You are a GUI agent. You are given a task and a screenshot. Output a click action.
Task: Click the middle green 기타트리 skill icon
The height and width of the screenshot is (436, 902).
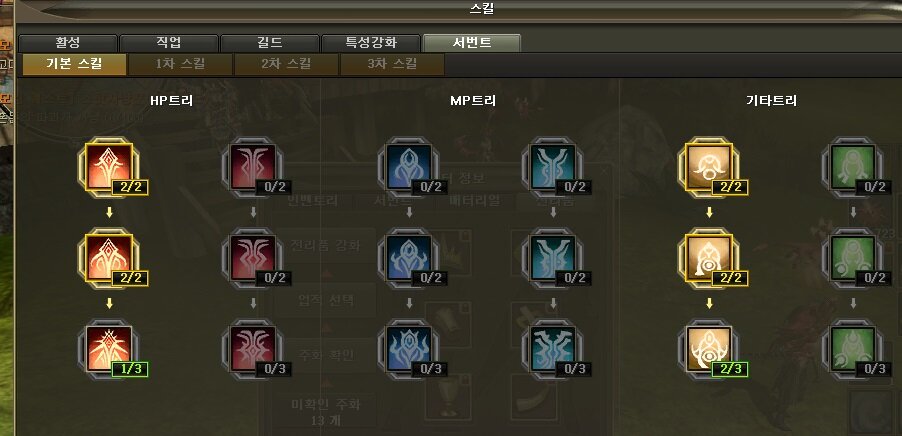click(853, 258)
